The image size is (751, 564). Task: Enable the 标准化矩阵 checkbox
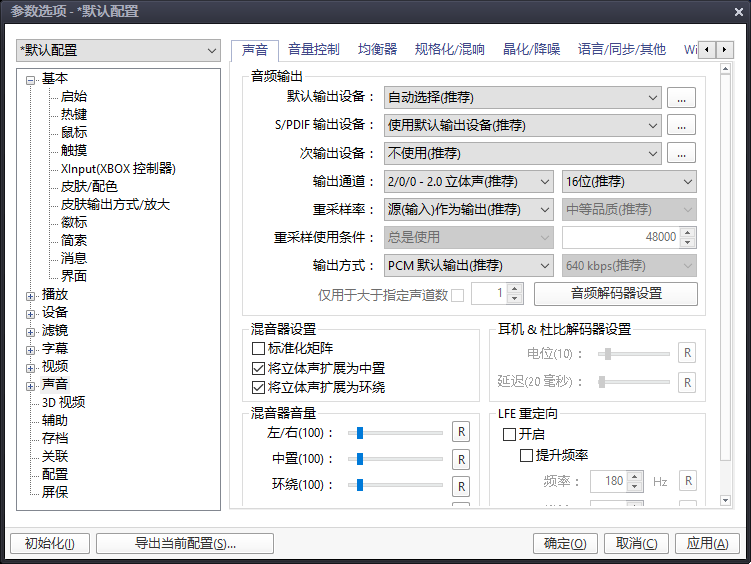pyautogui.click(x=258, y=349)
